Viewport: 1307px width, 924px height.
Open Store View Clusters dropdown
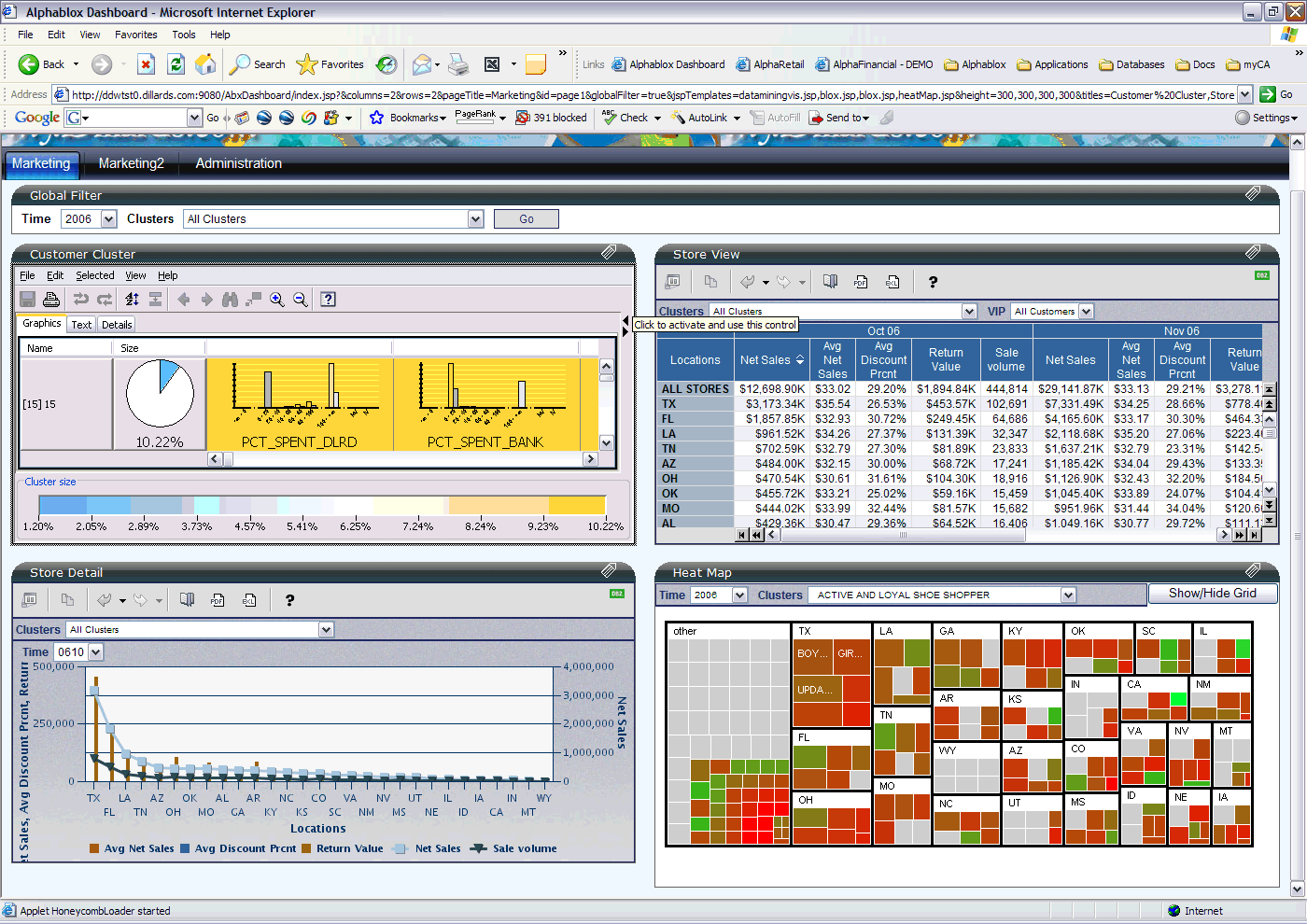click(x=970, y=312)
